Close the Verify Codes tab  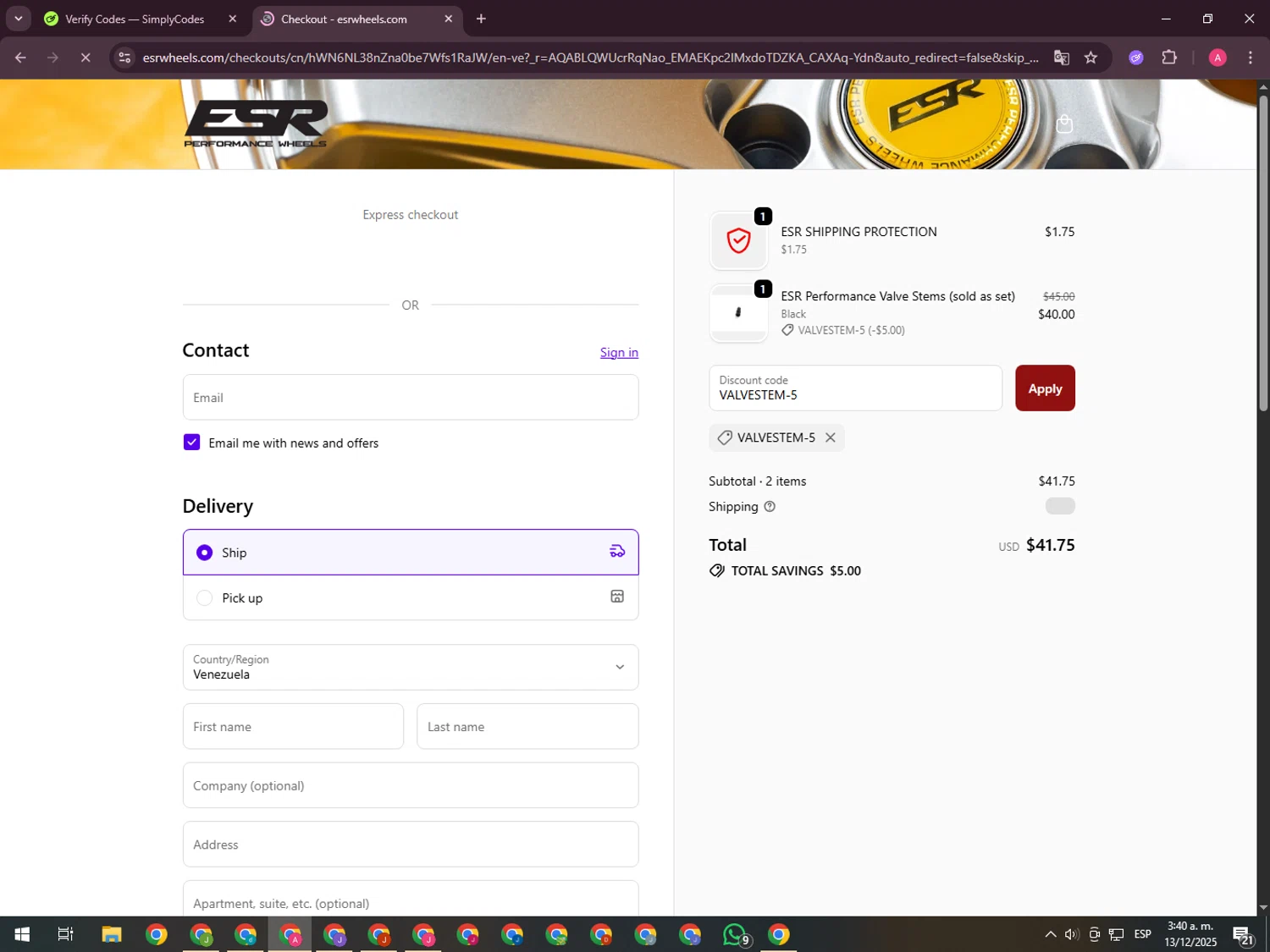[232, 19]
